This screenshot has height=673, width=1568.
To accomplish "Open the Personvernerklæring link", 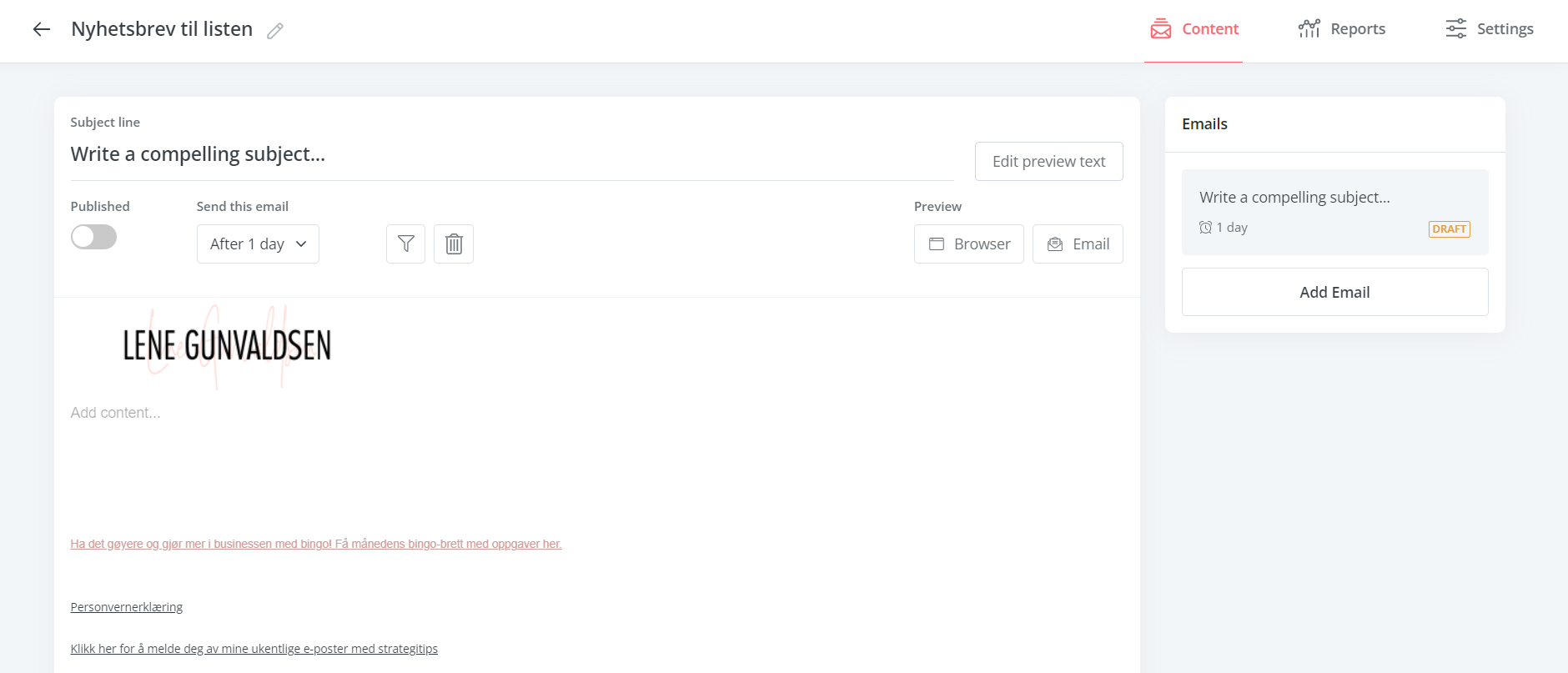I will 127,607.
